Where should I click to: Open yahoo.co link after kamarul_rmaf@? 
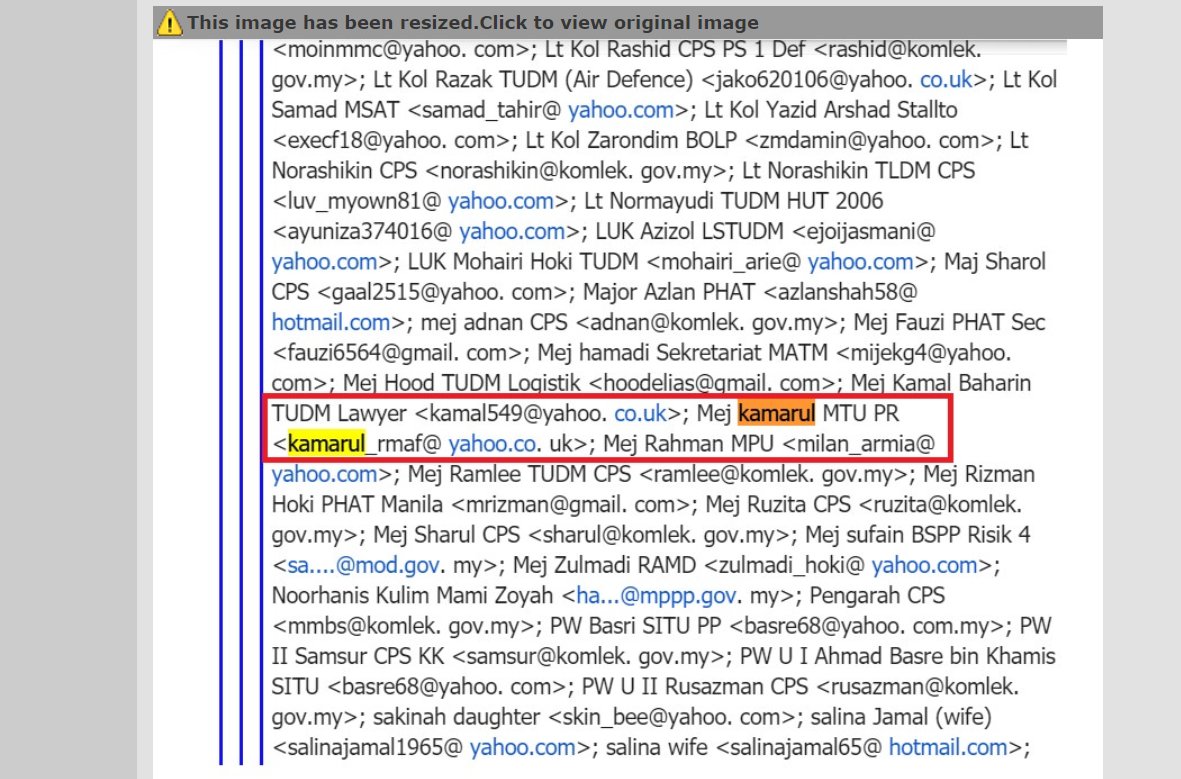click(491, 444)
